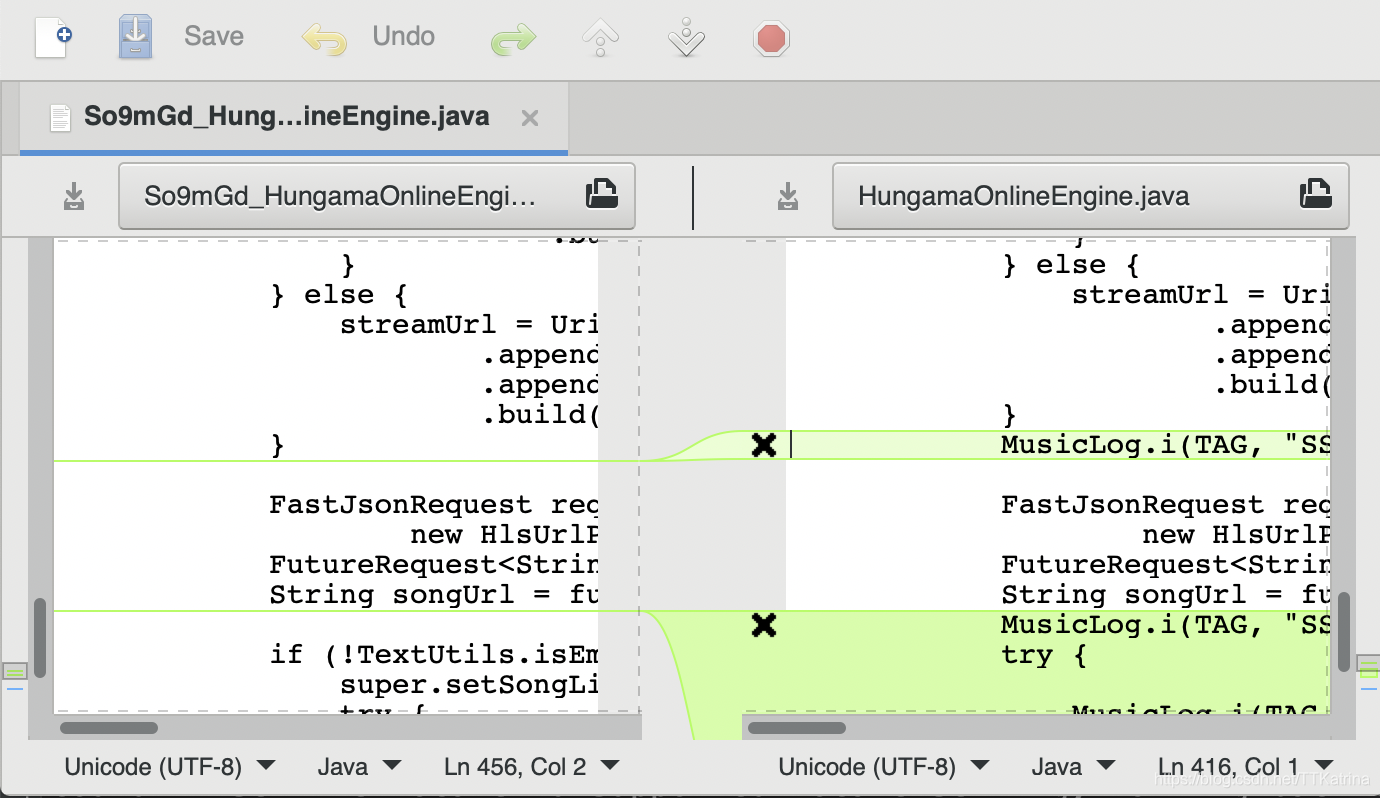Image resolution: width=1380 pixels, height=798 pixels.
Task: Open left pane Java language dropdown
Action: [359, 767]
